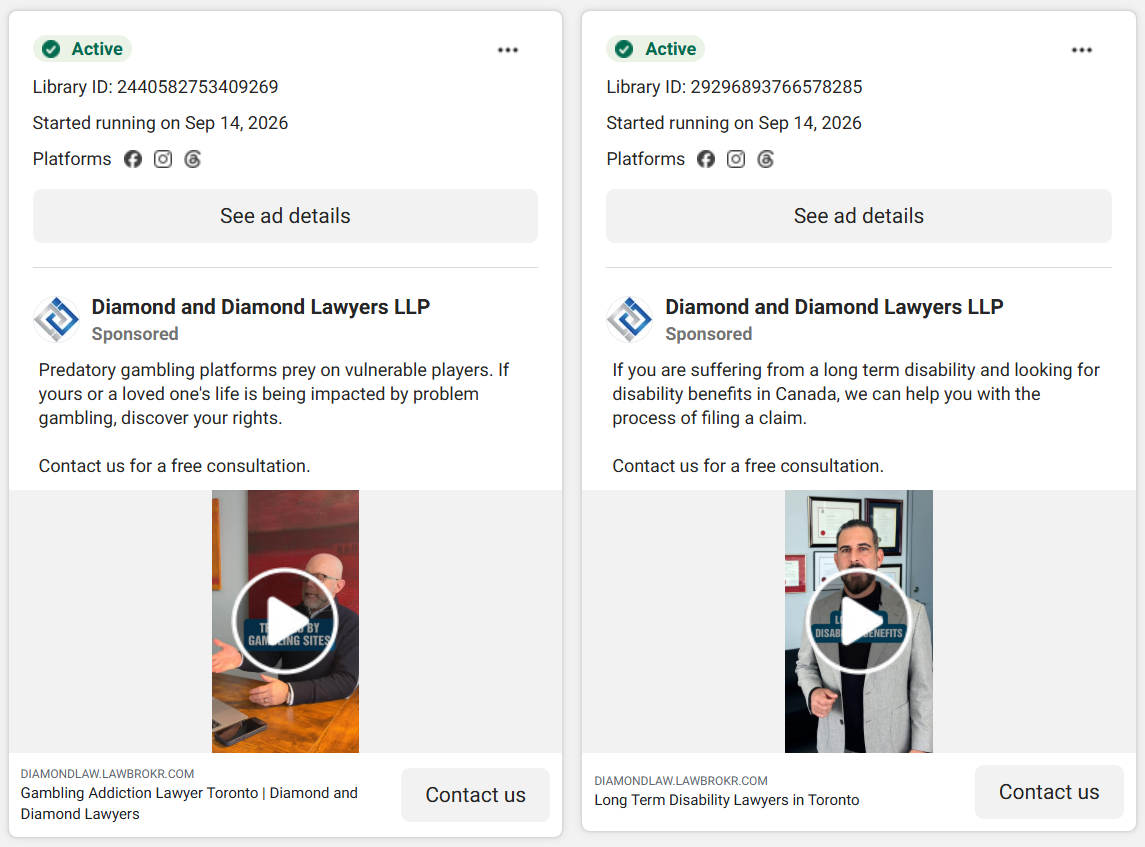
Task: Click the green Active checkmark on the gambling ad card
Action: (51, 49)
